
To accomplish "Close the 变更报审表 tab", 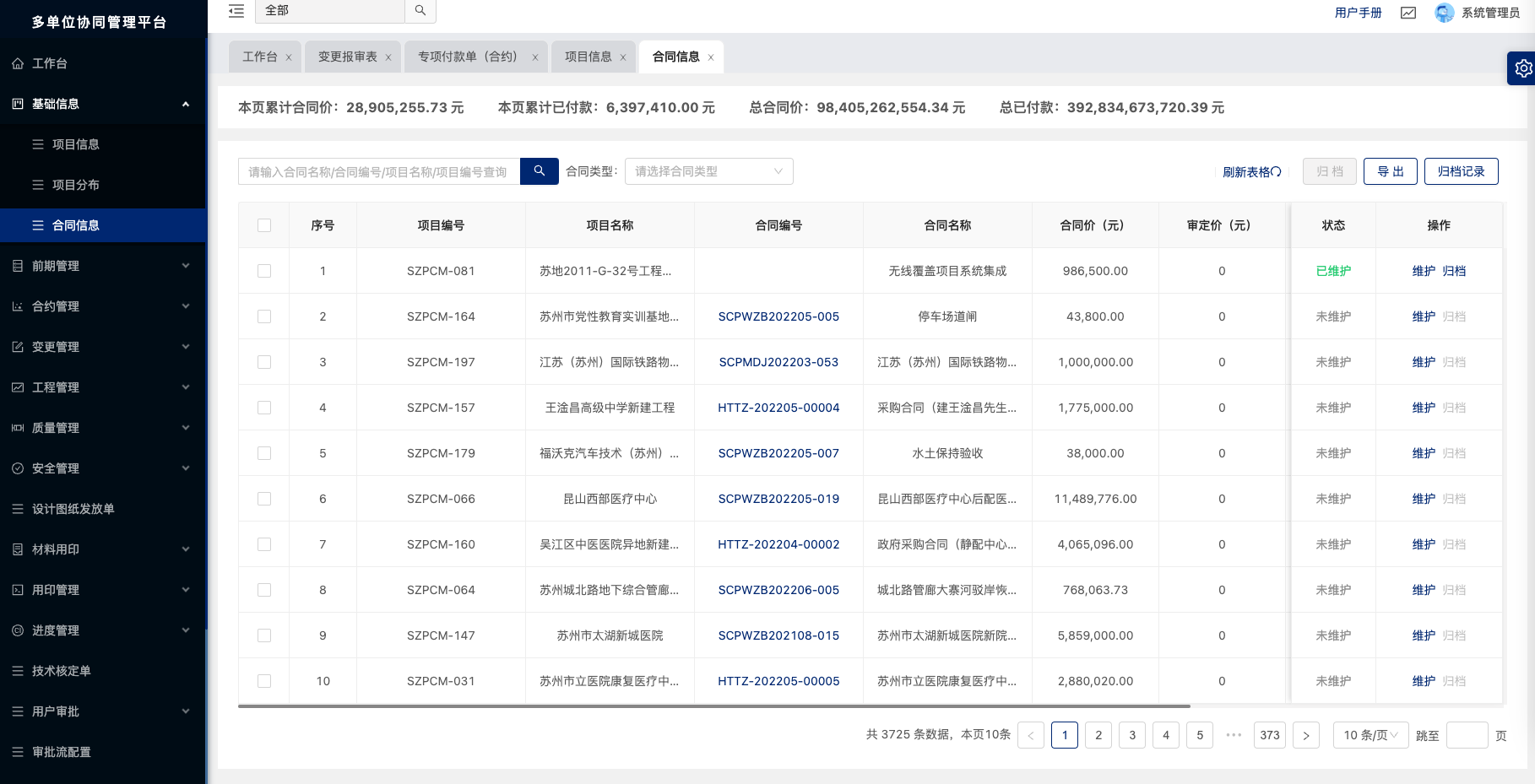I will pos(388,57).
